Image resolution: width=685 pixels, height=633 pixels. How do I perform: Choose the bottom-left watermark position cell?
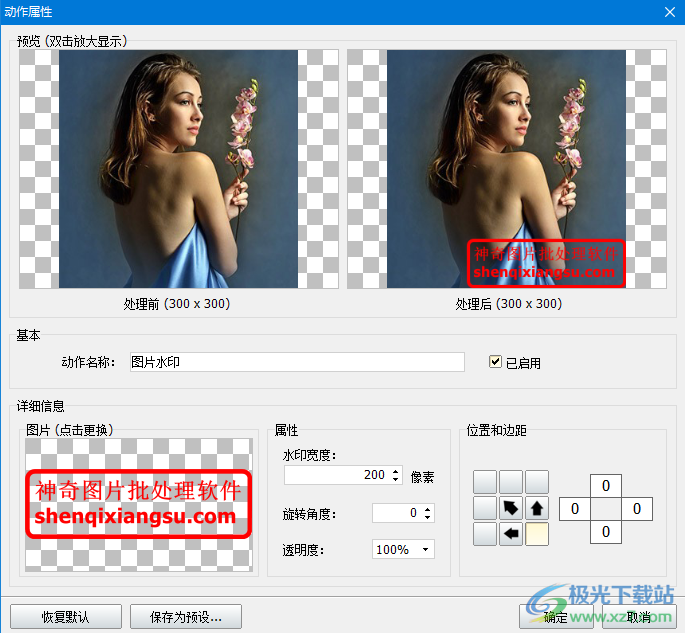point(485,534)
